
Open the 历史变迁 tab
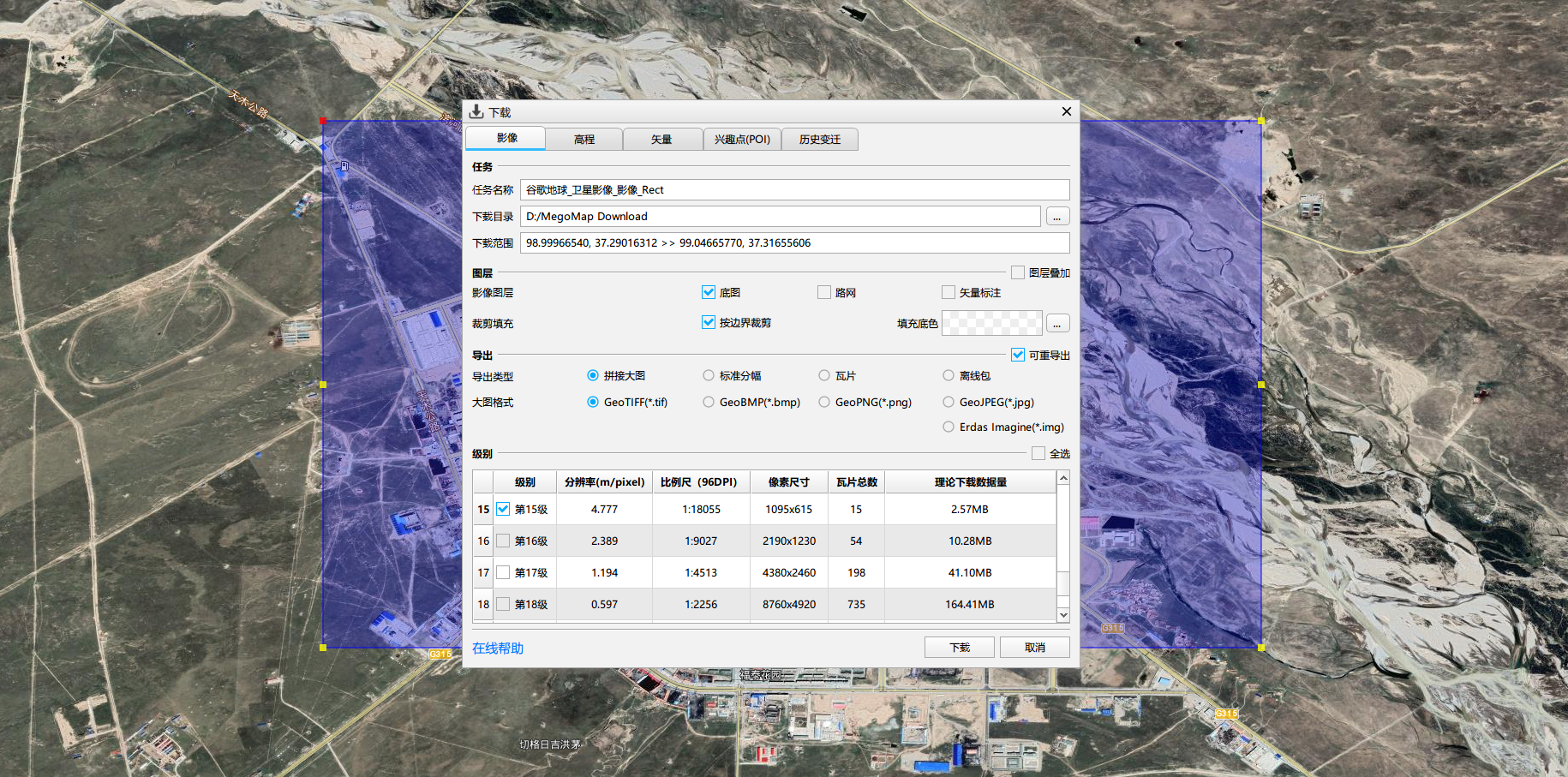(819, 139)
